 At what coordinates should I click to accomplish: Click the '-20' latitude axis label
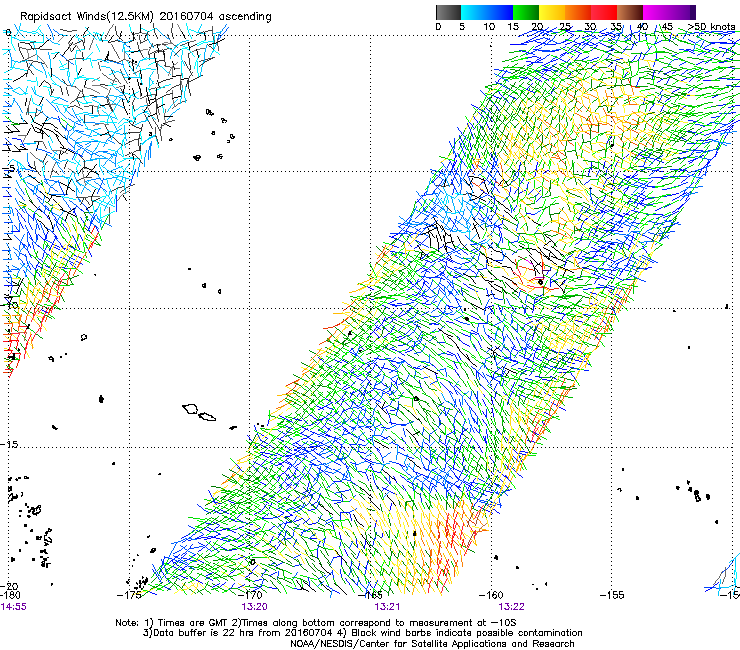(10, 587)
